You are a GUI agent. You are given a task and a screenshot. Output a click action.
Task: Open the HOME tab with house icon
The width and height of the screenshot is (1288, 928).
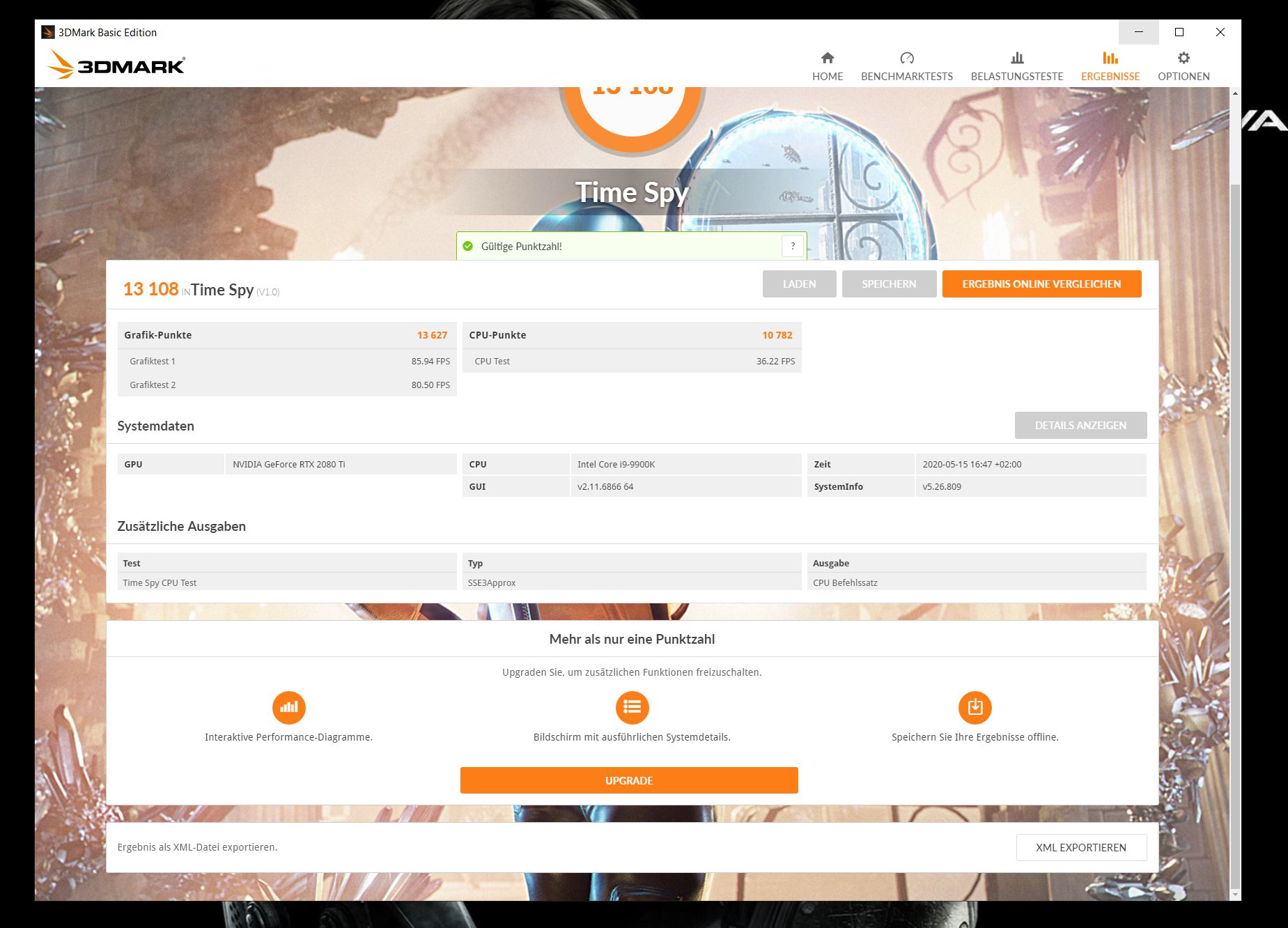[x=827, y=67]
